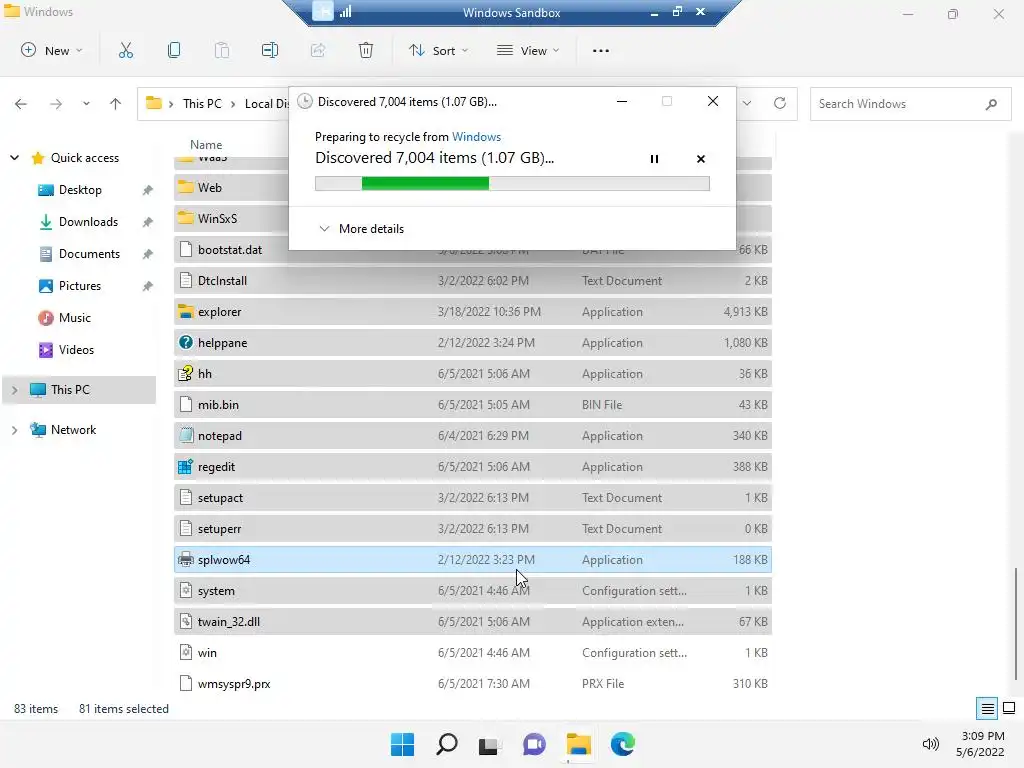
Task: Click the Share icon in toolbar
Action: click(x=318, y=50)
